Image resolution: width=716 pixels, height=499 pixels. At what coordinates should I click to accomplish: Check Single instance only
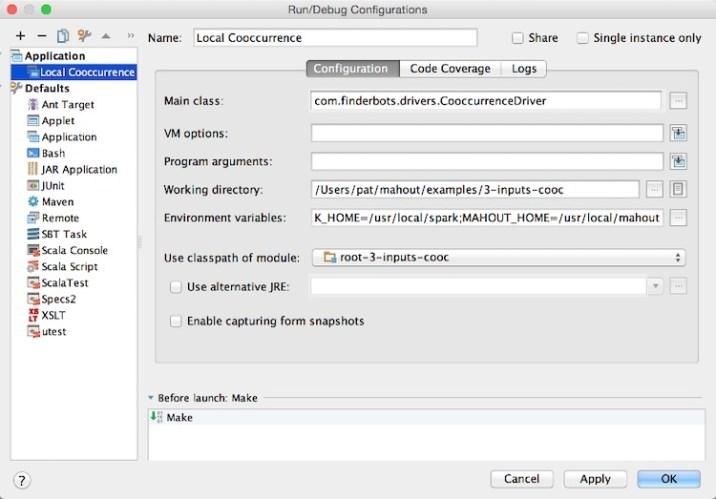pos(582,38)
